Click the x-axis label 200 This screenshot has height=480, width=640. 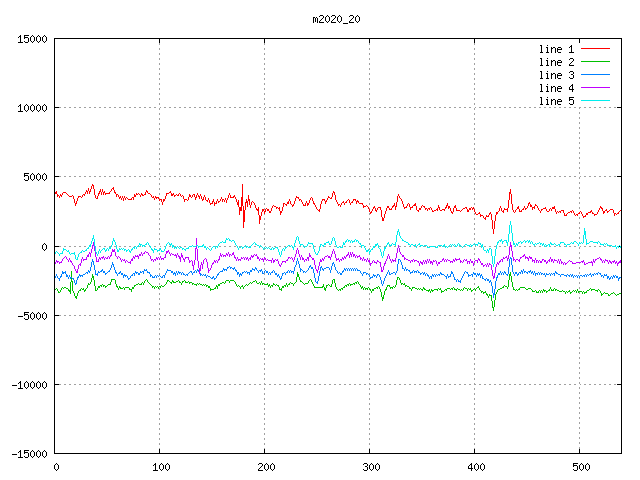point(266,467)
